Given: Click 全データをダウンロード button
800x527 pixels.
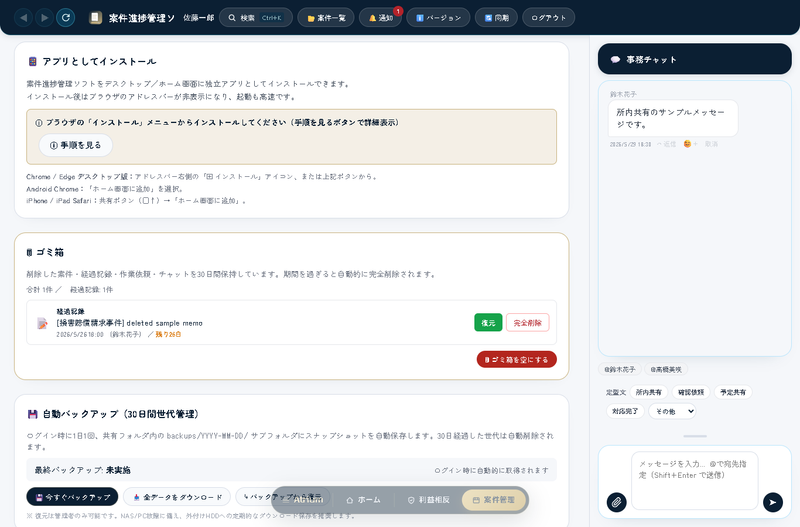Looking at the screenshot, I should [177, 497].
